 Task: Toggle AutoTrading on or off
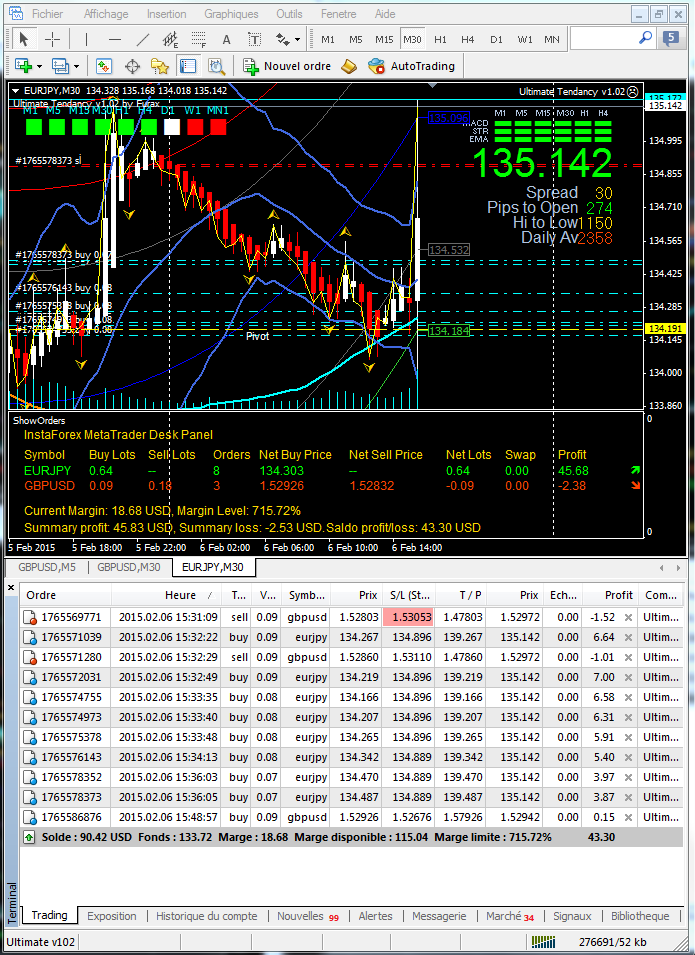[x=412, y=66]
